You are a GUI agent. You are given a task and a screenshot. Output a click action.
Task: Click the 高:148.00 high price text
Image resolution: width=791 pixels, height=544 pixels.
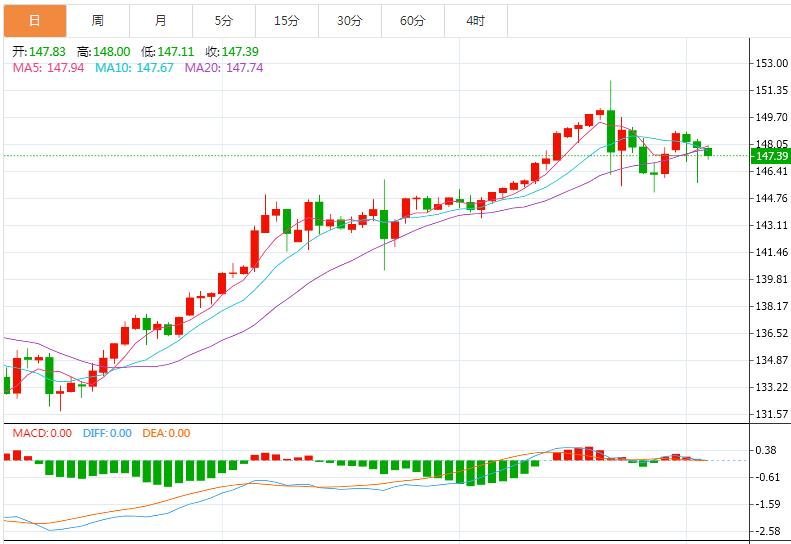(x=103, y=51)
